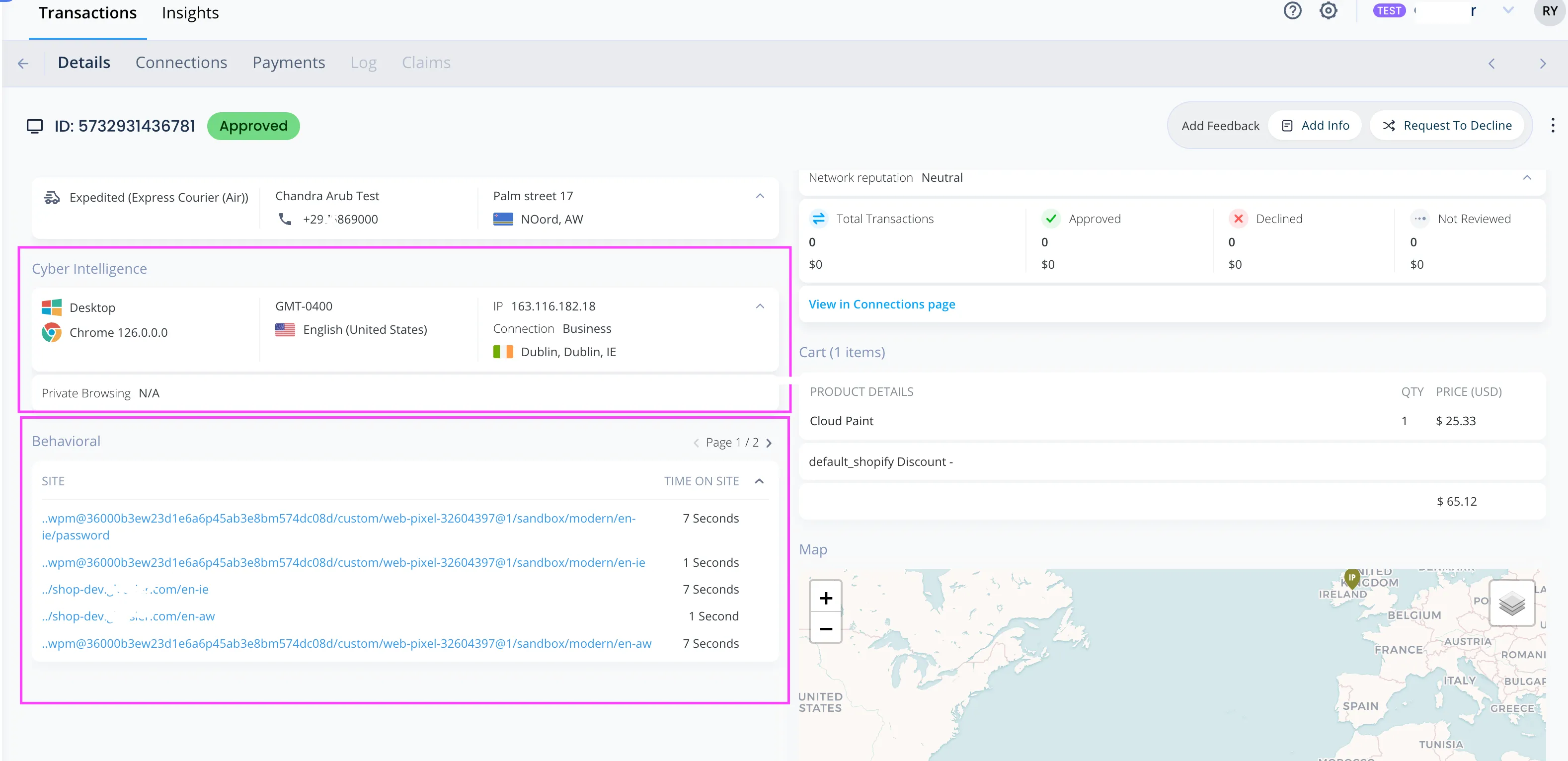Open the help question mark icon
Image resolution: width=1568 pixels, height=761 pixels.
pos(1292,11)
